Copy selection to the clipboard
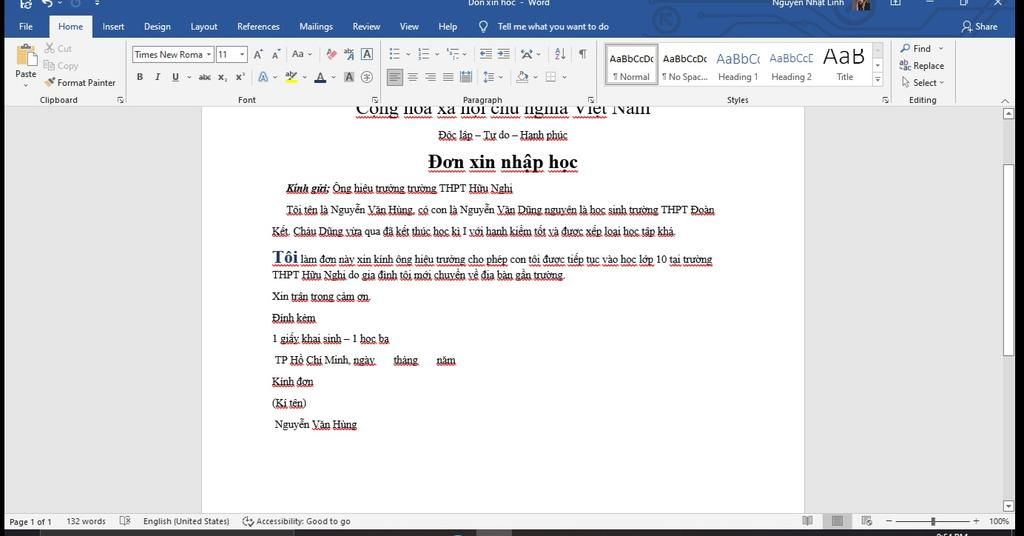The image size is (1024, 536). tap(61, 65)
